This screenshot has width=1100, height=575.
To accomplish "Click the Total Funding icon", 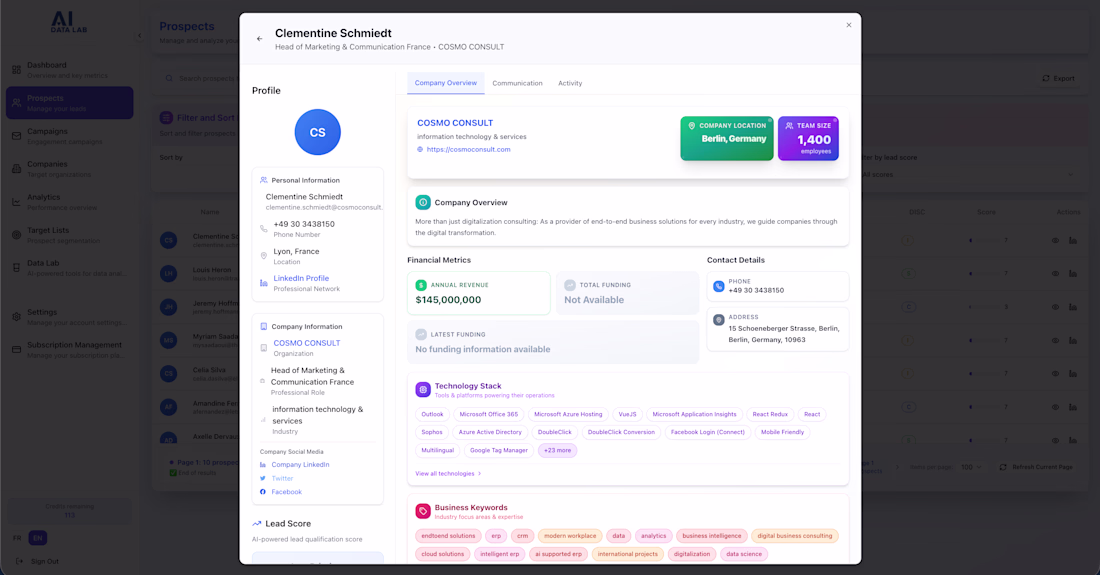I will tap(570, 285).
